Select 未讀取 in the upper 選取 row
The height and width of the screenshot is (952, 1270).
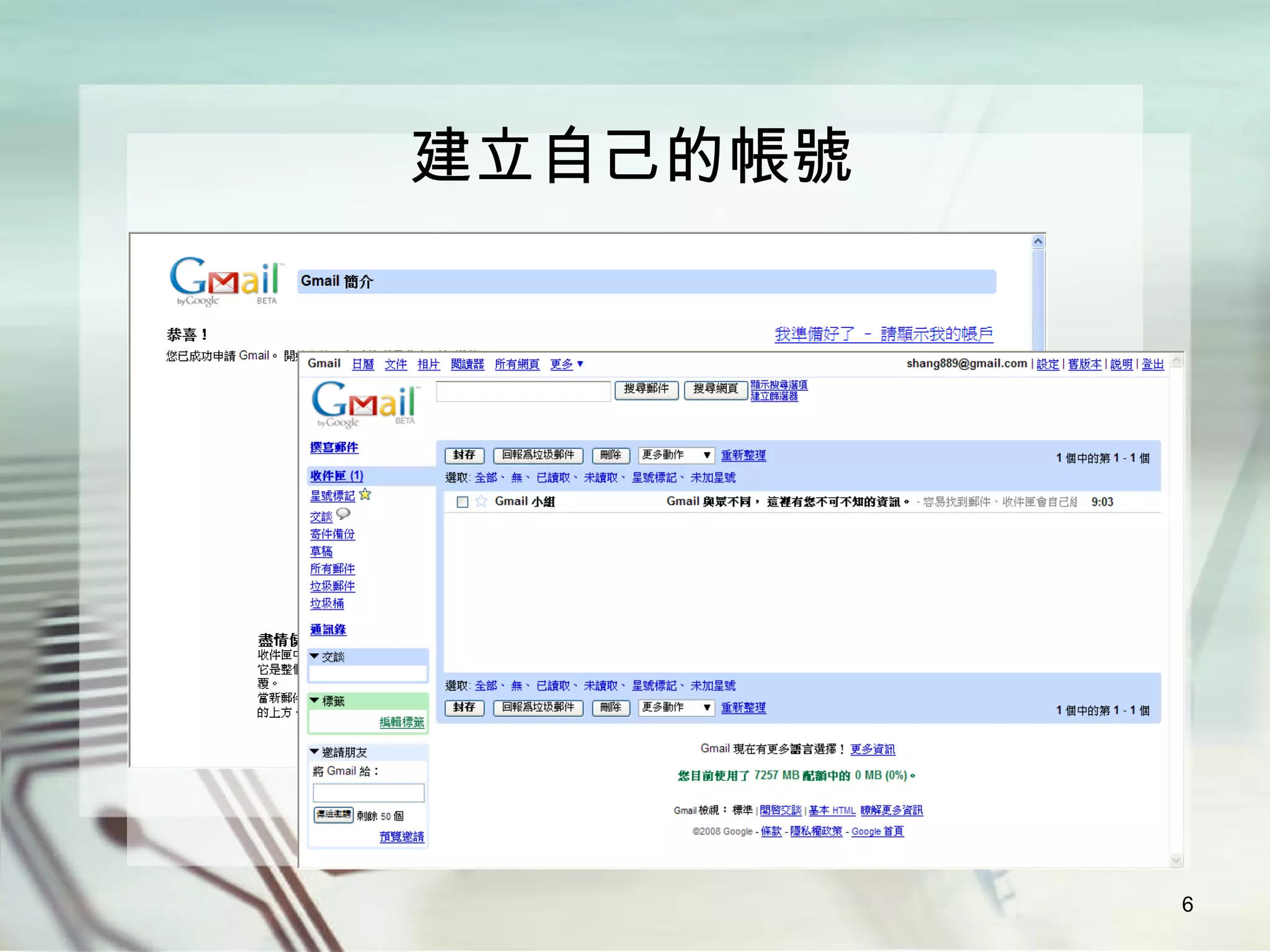click(x=601, y=477)
